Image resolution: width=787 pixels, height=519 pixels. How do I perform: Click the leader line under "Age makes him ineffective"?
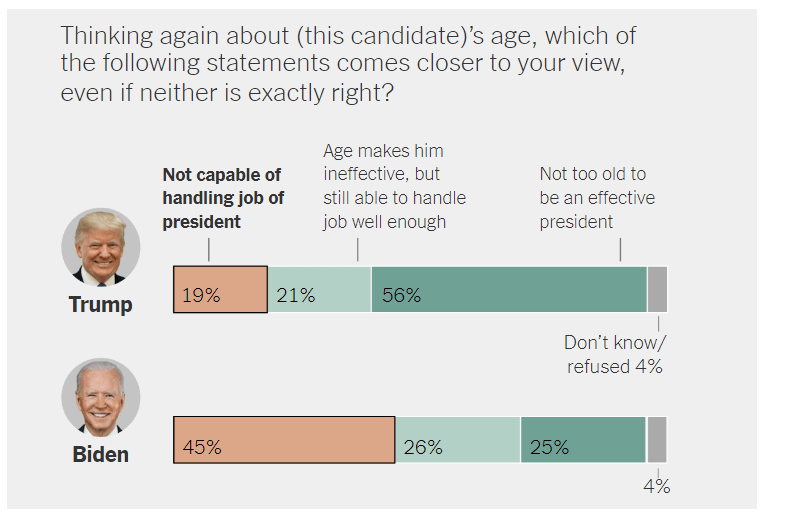(358, 249)
